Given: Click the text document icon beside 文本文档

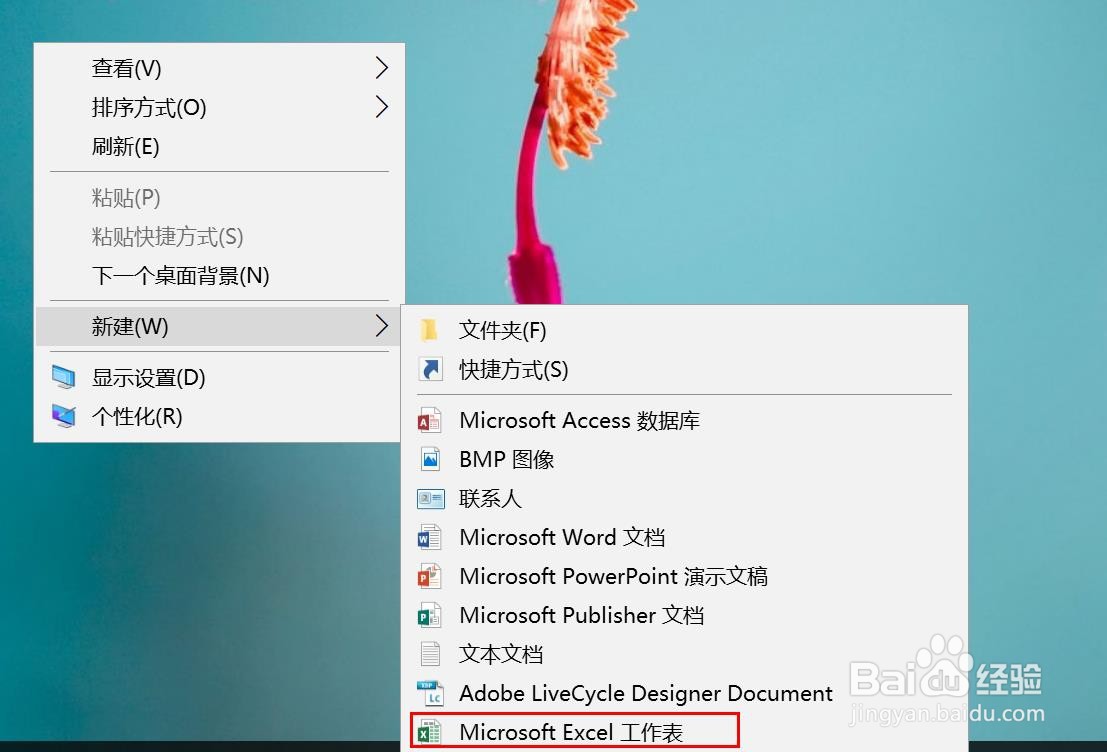Looking at the screenshot, I should [430, 655].
